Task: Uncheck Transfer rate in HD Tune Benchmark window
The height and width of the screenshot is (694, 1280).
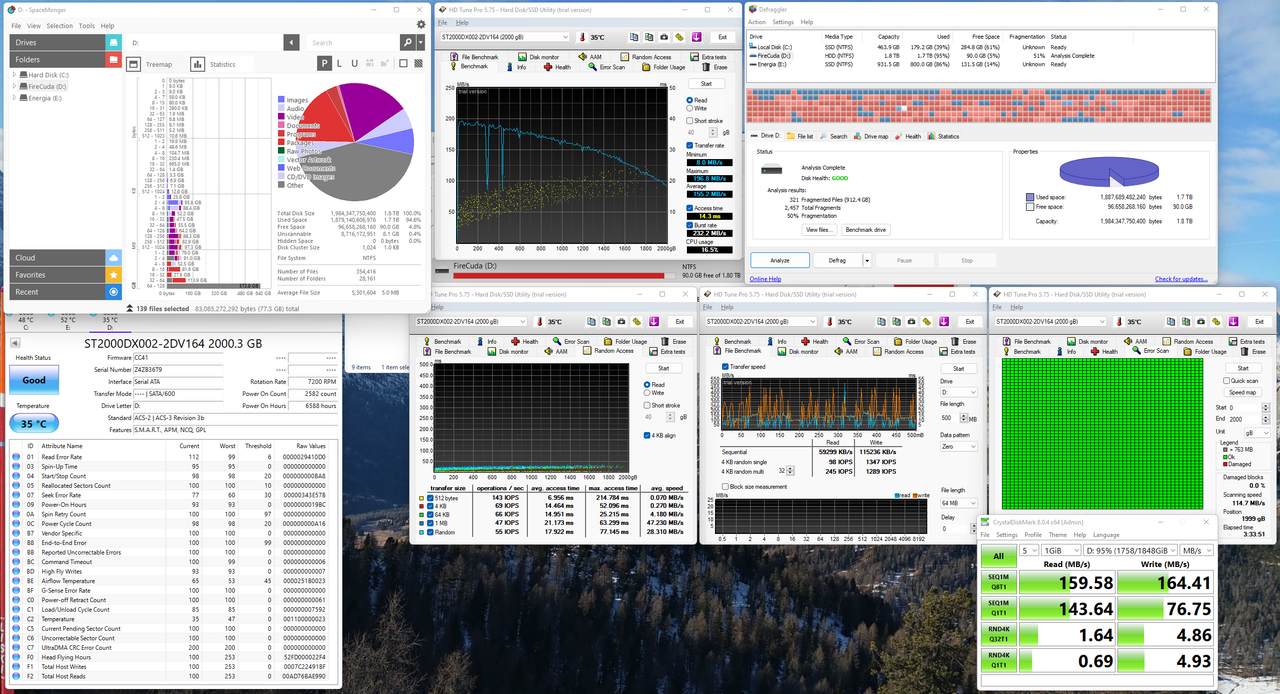Action: click(689, 145)
